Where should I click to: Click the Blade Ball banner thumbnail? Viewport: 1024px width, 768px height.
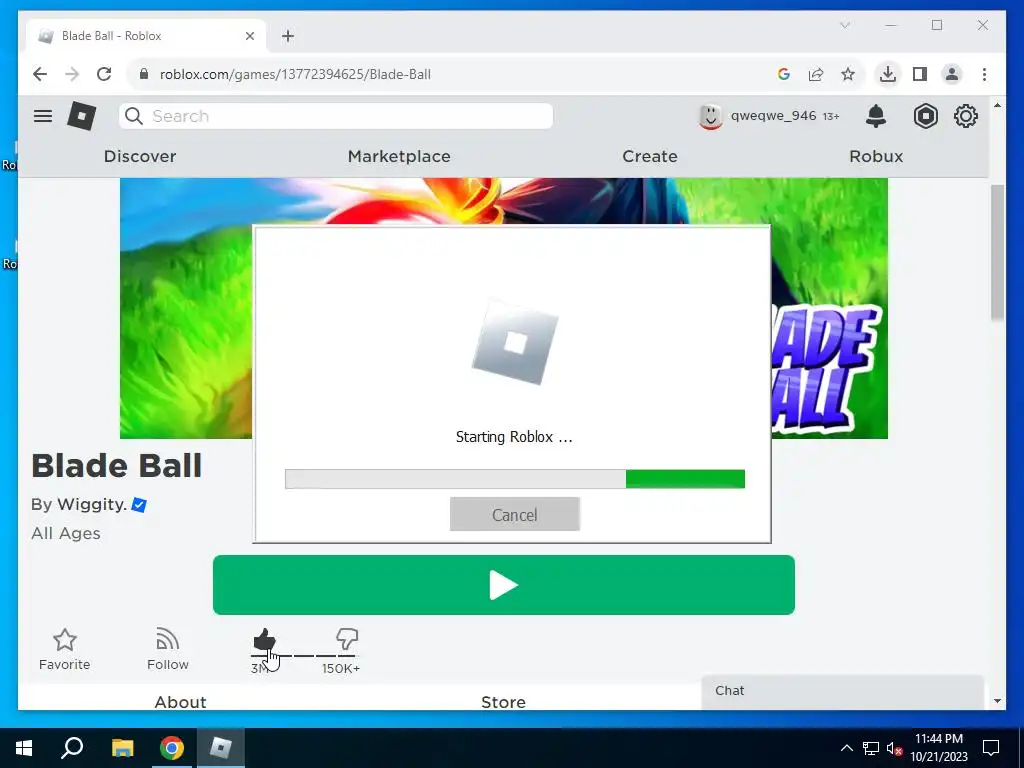[x=504, y=308]
